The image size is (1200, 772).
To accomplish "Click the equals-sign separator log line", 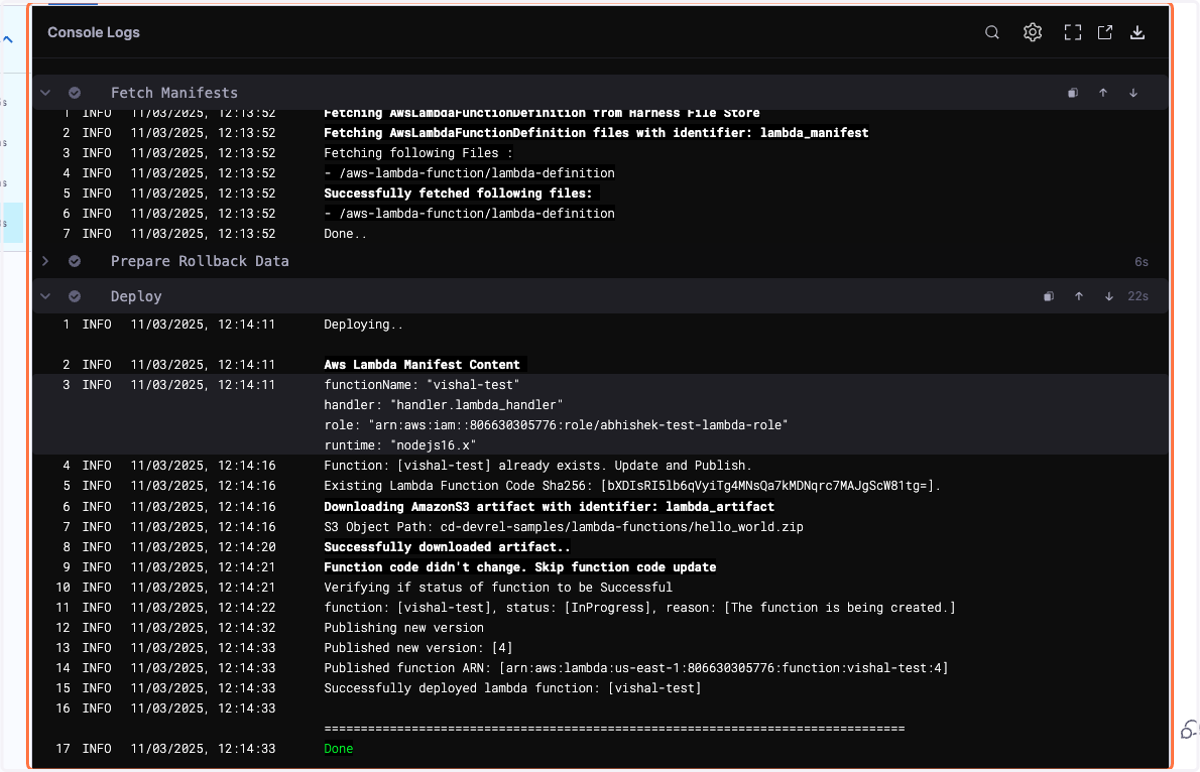I will [614, 729].
